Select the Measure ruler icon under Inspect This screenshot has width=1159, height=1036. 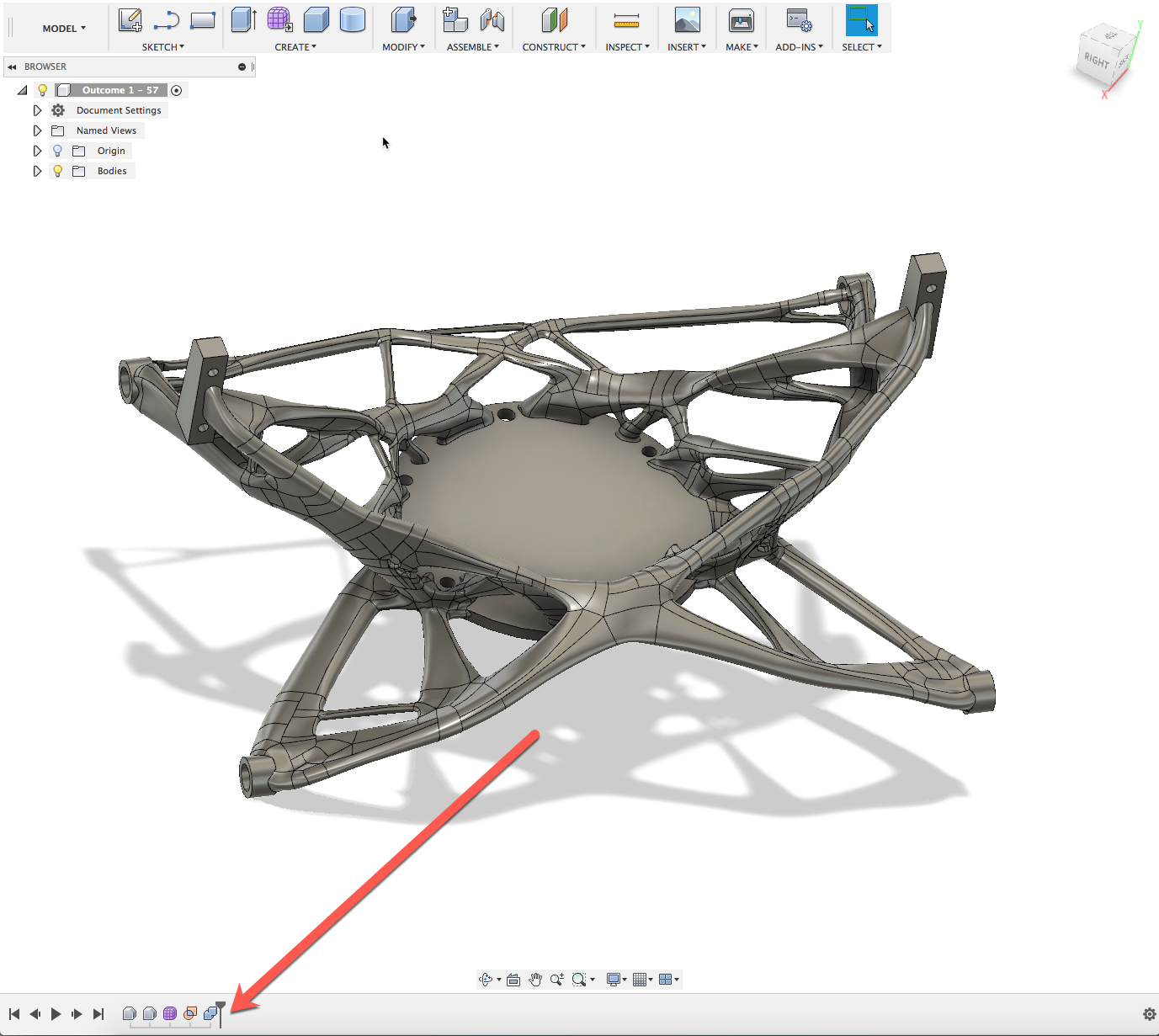626,20
